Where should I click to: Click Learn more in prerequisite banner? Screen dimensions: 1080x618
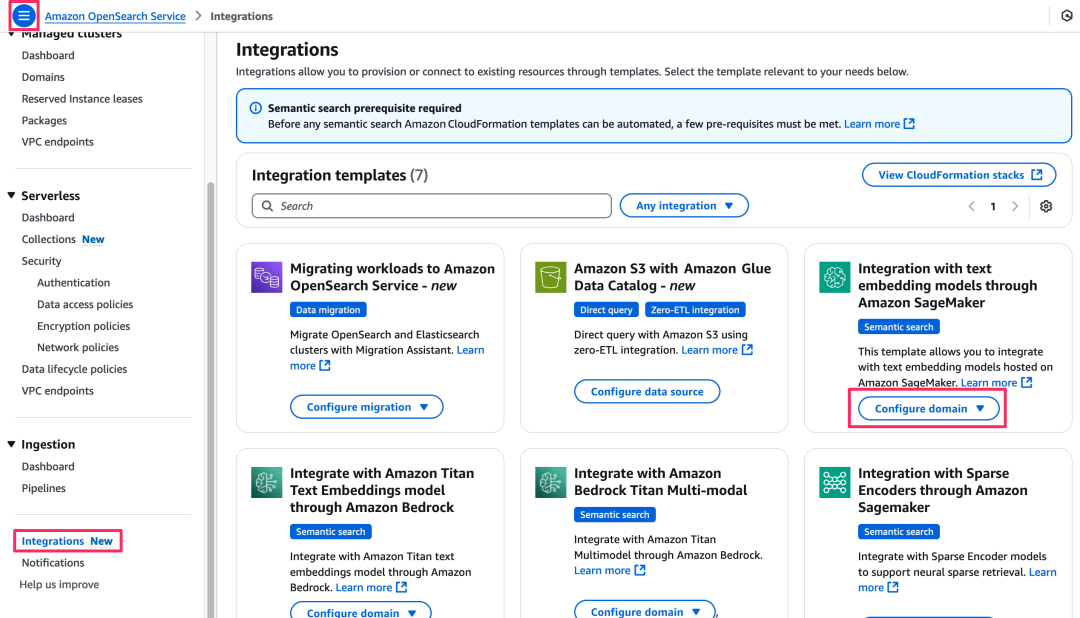point(879,124)
